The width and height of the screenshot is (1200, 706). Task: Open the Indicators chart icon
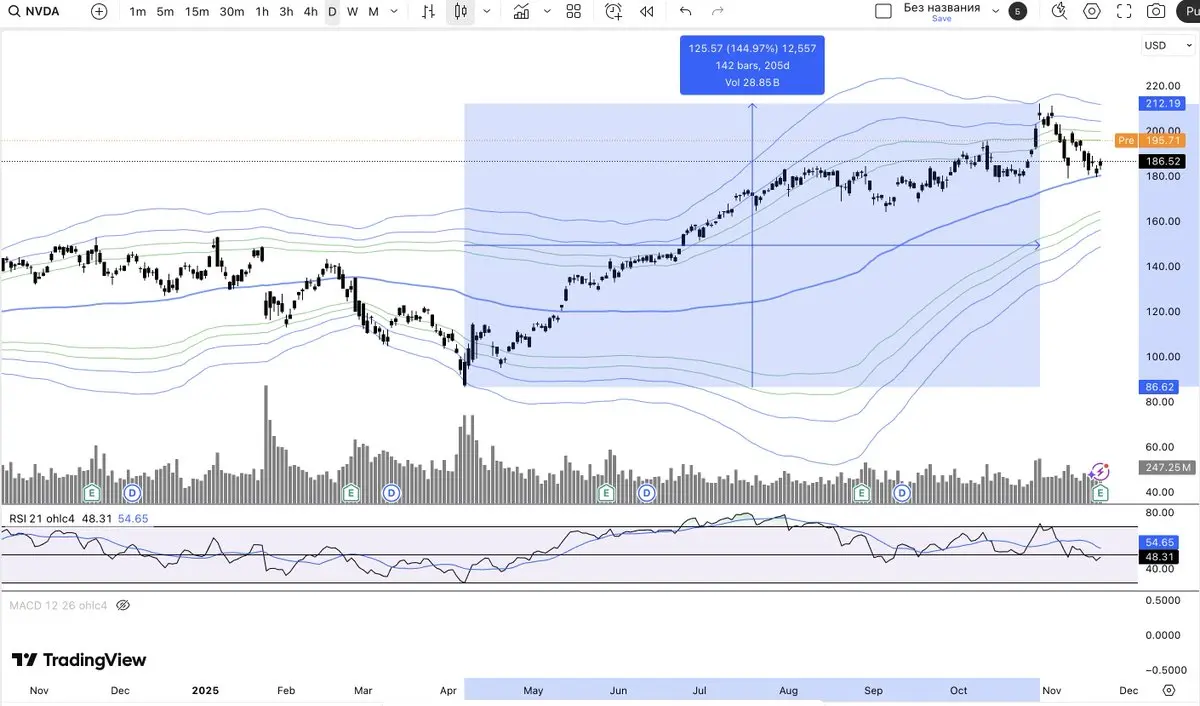click(521, 12)
